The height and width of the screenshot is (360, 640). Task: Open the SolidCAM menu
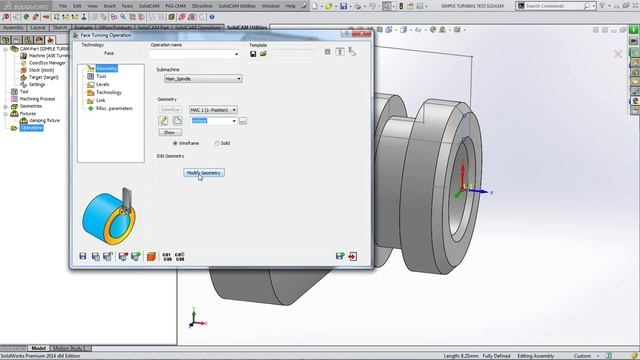pyautogui.click(x=149, y=6)
